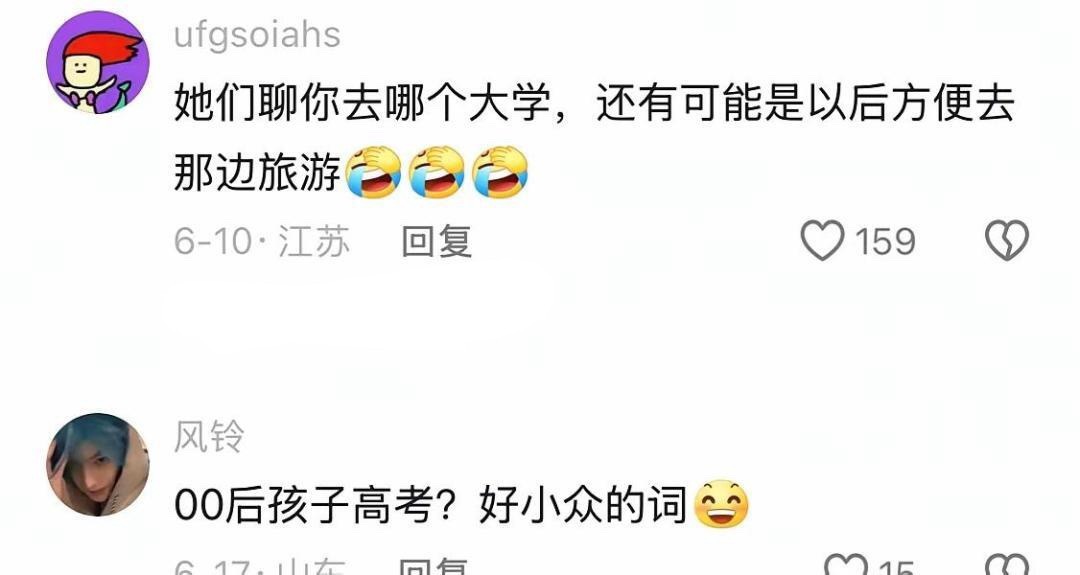Click the middle laughing-crying emoji
This screenshot has height=575, width=1080.
437,172
